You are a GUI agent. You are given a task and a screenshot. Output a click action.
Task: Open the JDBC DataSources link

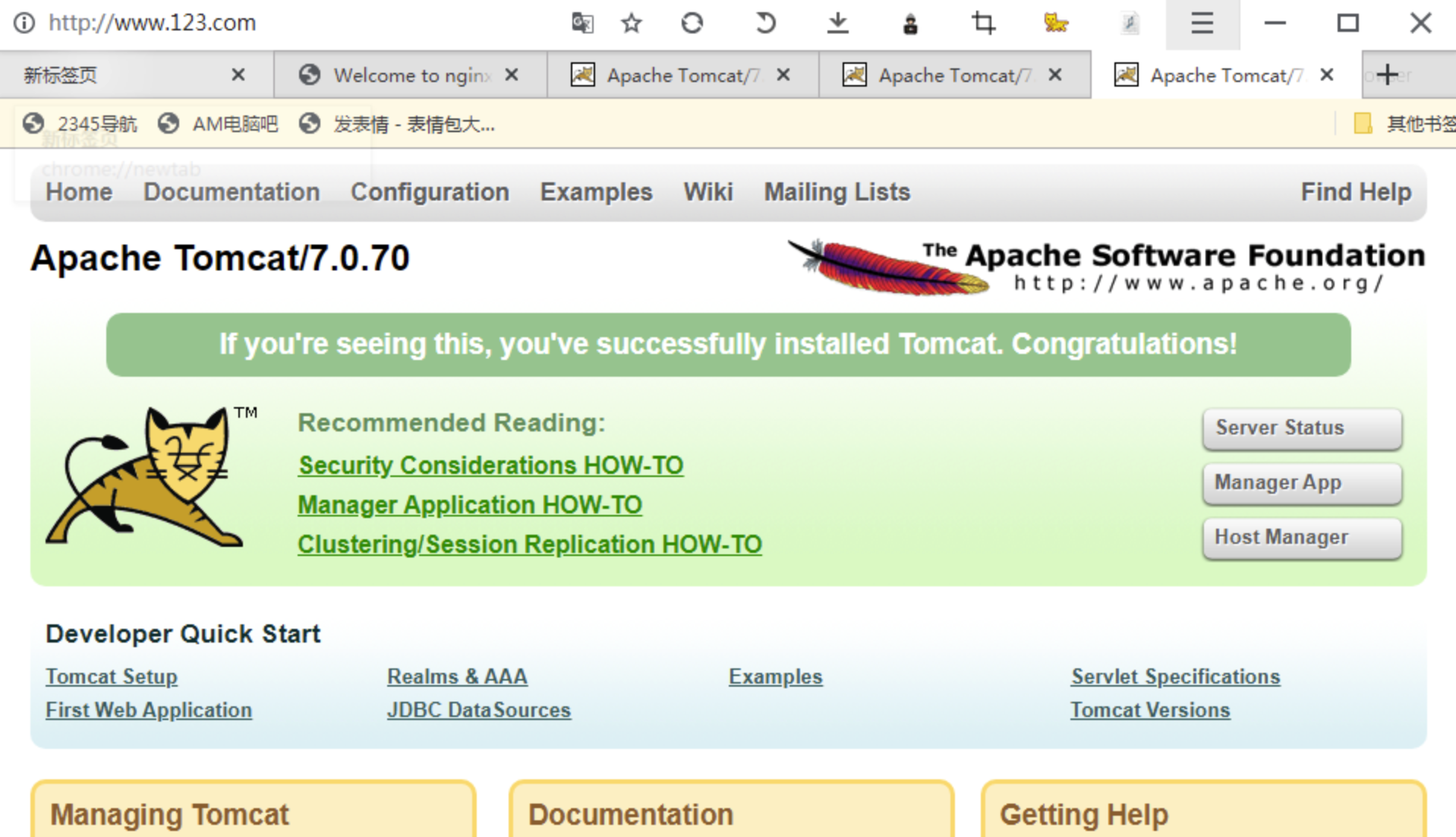click(x=479, y=709)
